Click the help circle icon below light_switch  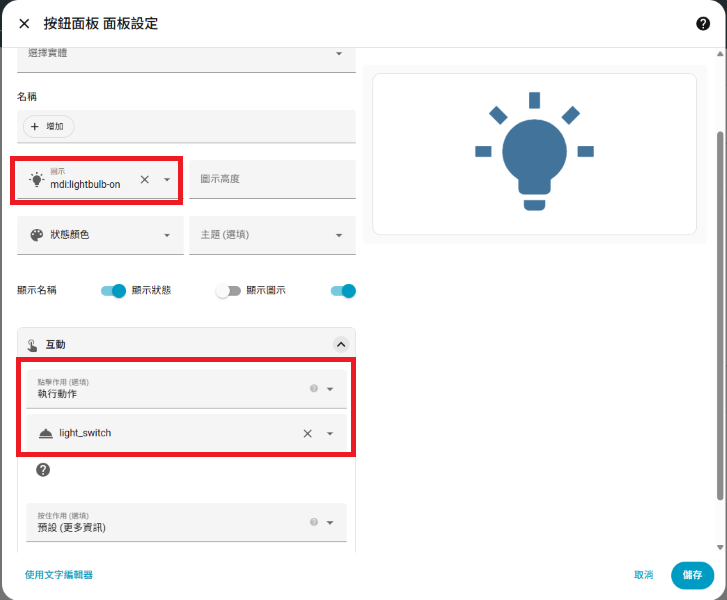[43, 470]
